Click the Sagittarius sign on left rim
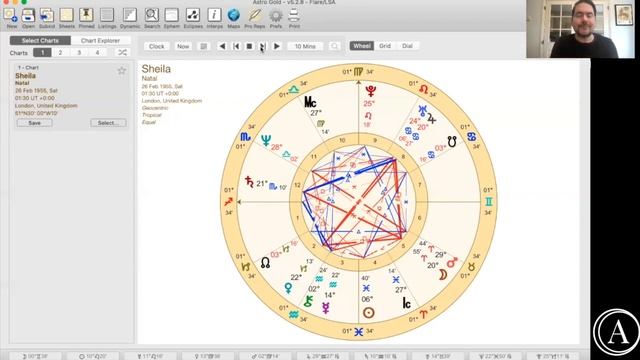 [x=229, y=201]
